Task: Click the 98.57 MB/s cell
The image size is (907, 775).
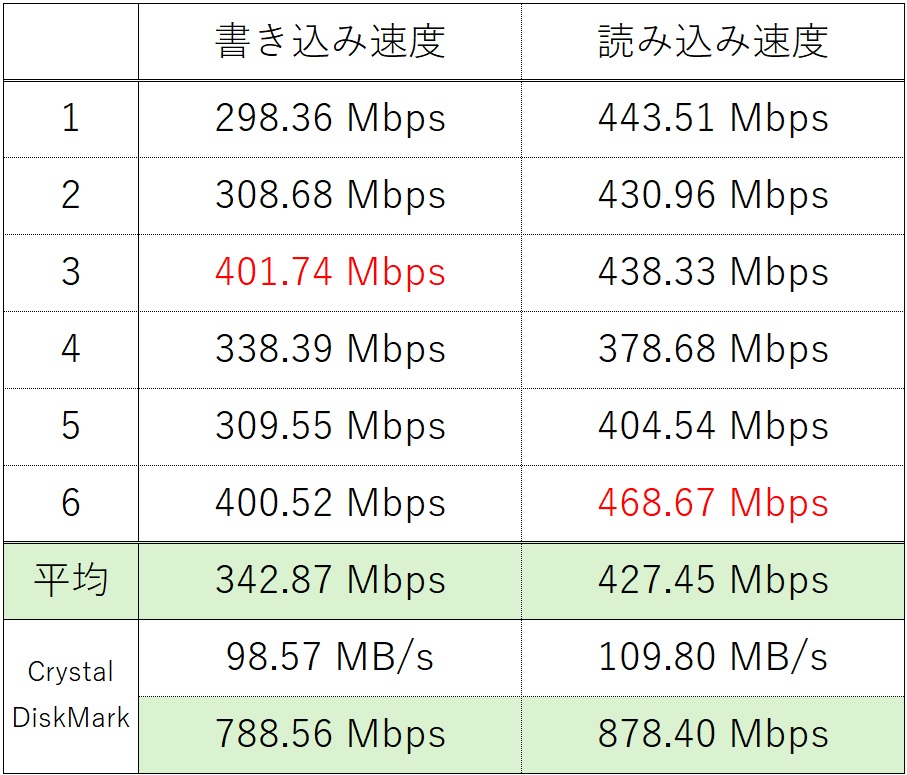Action: pos(330,657)
